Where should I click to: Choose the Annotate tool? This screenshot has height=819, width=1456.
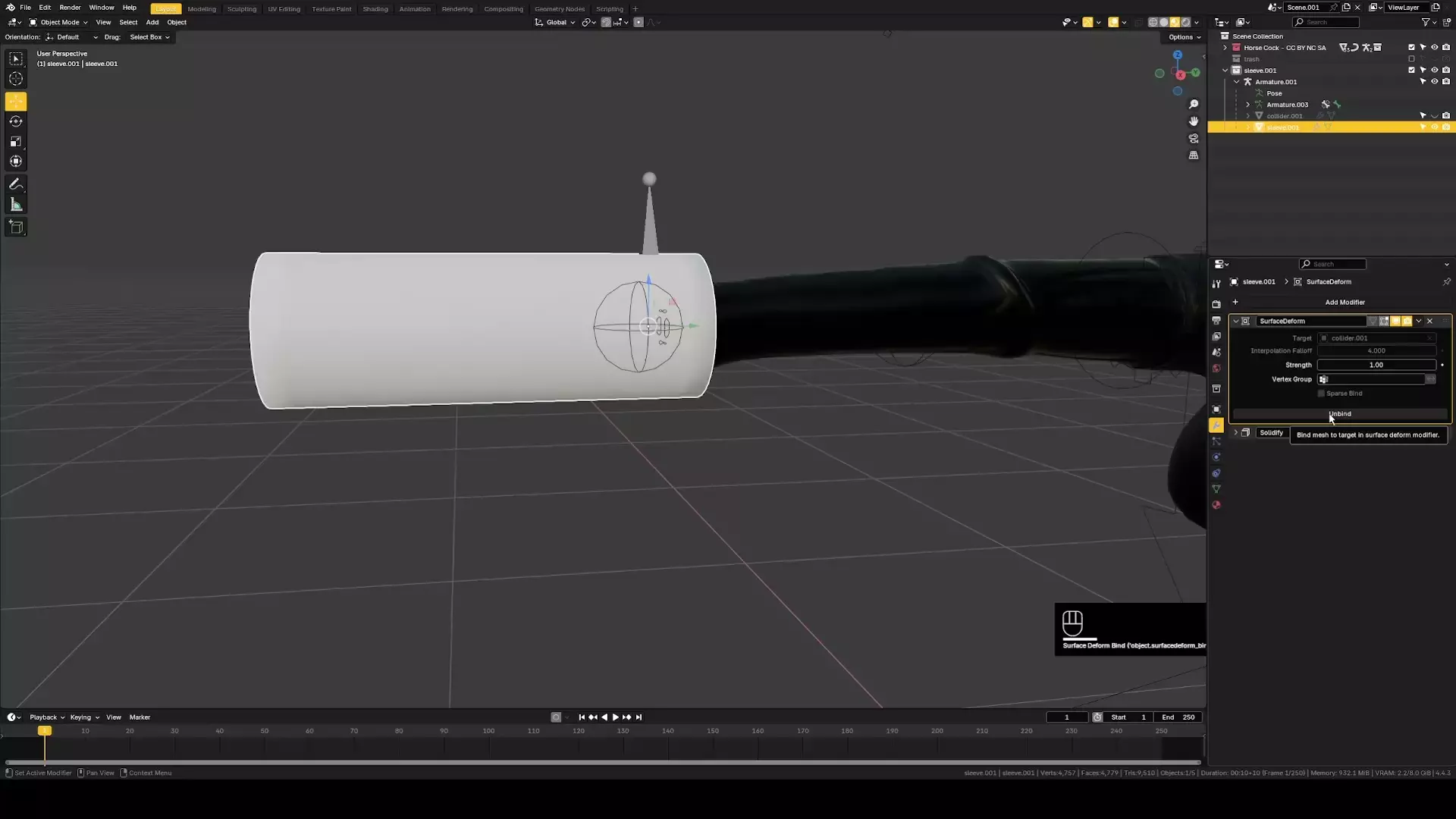16,184
